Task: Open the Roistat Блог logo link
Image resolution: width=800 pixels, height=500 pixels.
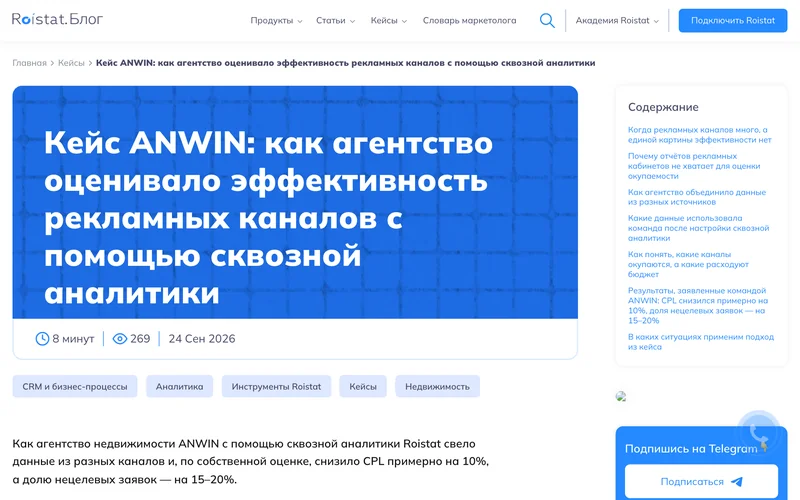Action: coord(57,19)
